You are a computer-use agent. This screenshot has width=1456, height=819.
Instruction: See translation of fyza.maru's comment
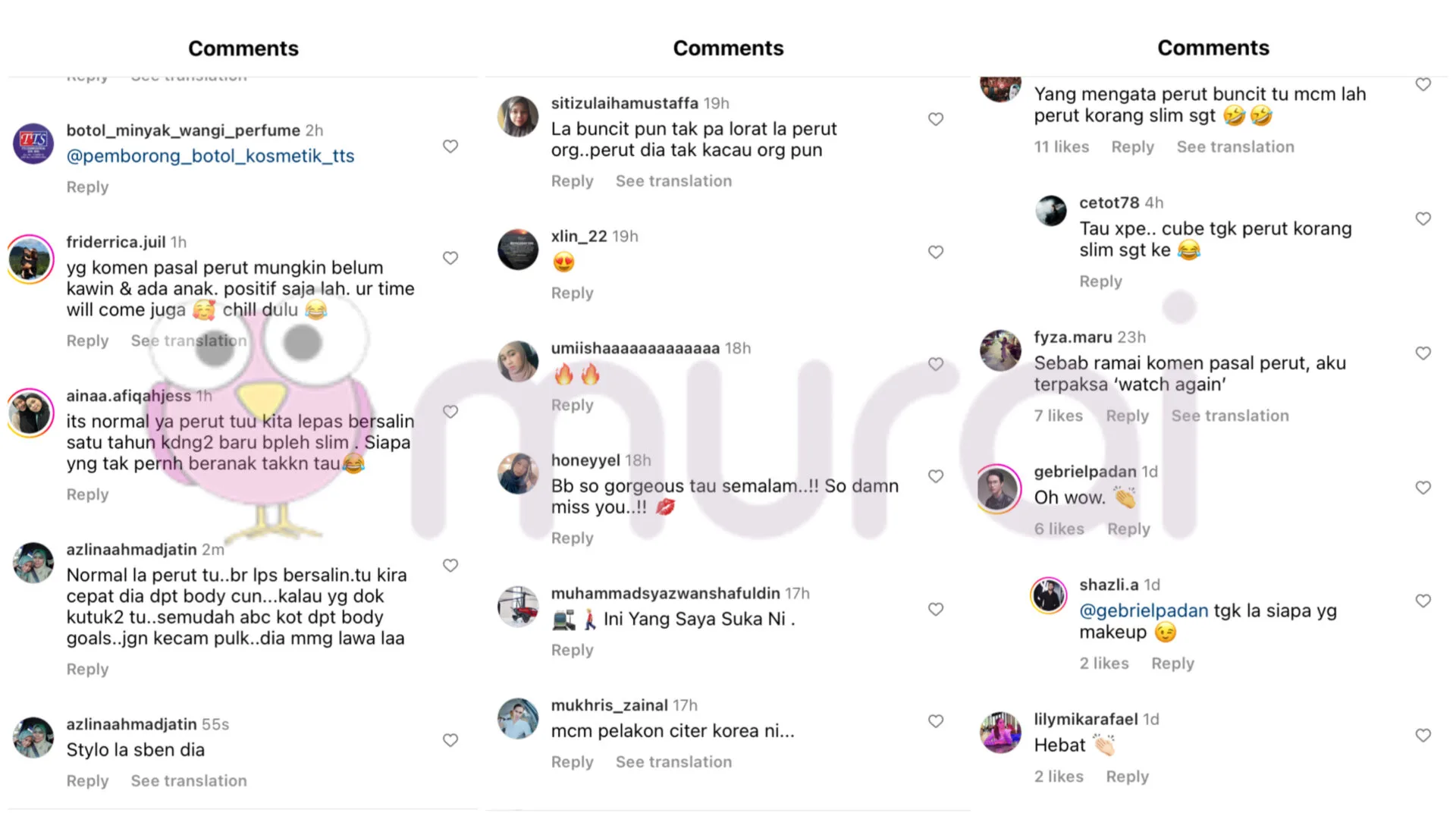(1230, 416)
